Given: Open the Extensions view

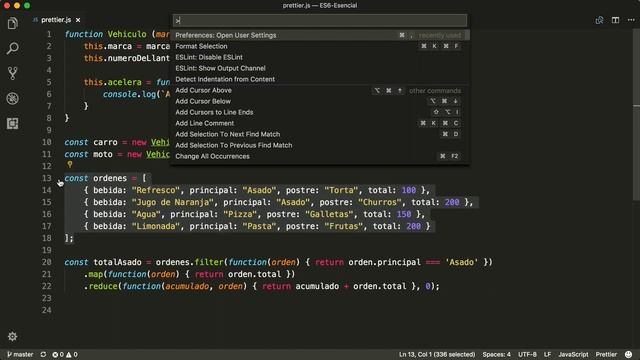Looking at the screenshot, I should click(x=13, y=123).
